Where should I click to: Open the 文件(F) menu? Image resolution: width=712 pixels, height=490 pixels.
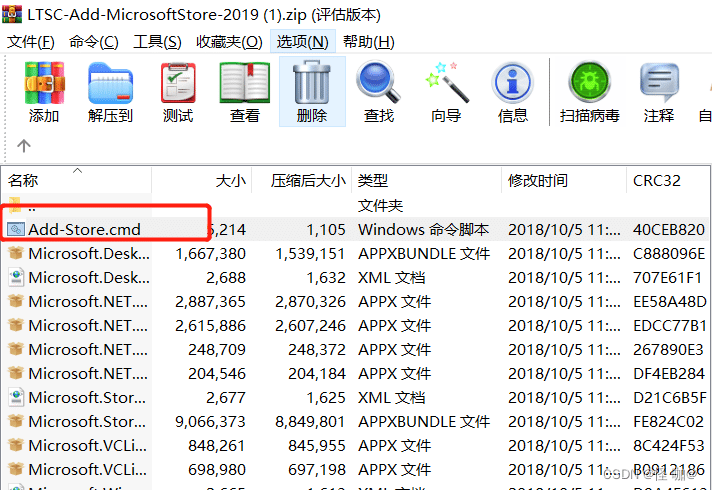(31, 42)
